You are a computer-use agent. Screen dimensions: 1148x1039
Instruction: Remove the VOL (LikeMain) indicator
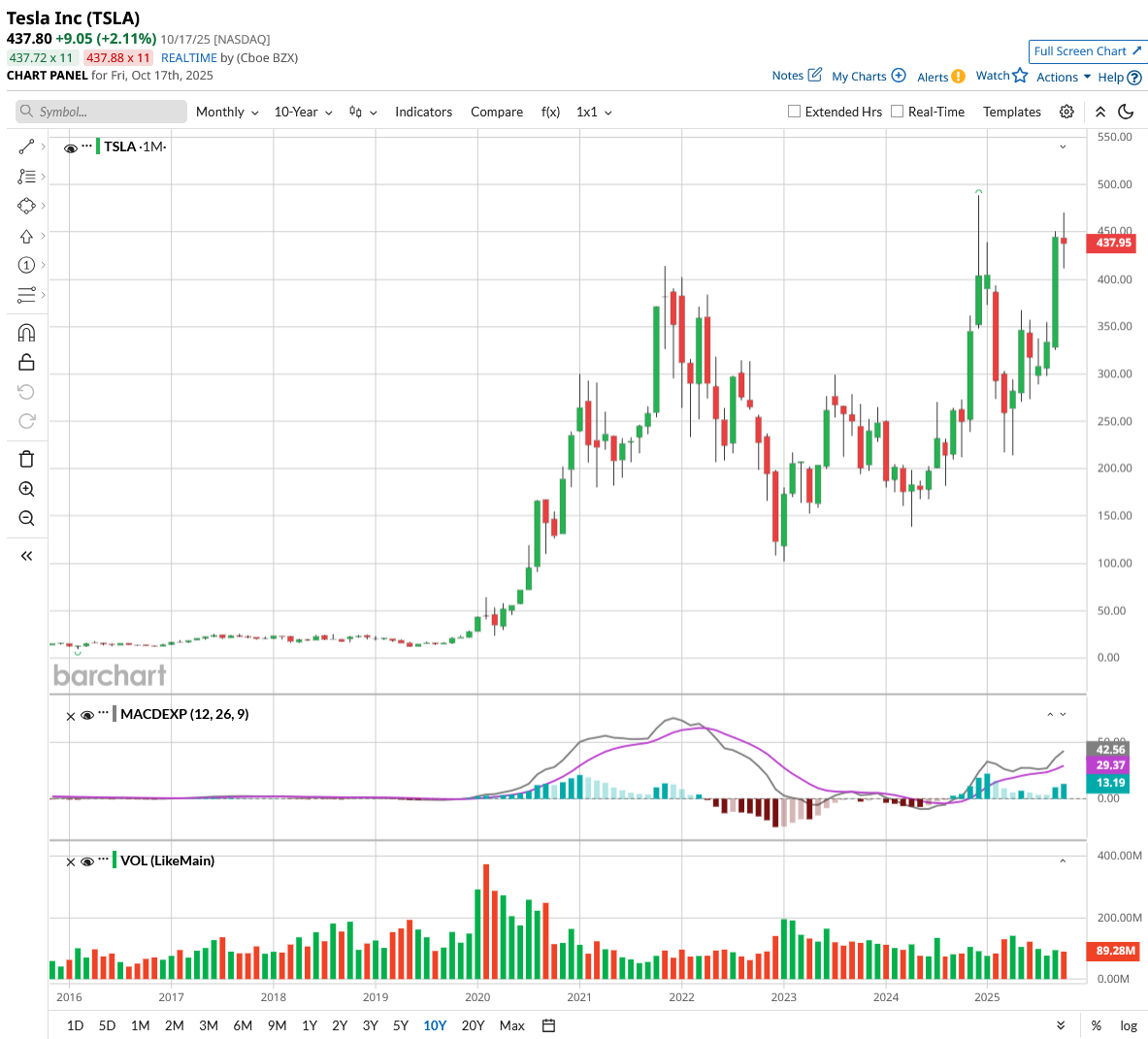pyautogui.click(x=70, y=861)
